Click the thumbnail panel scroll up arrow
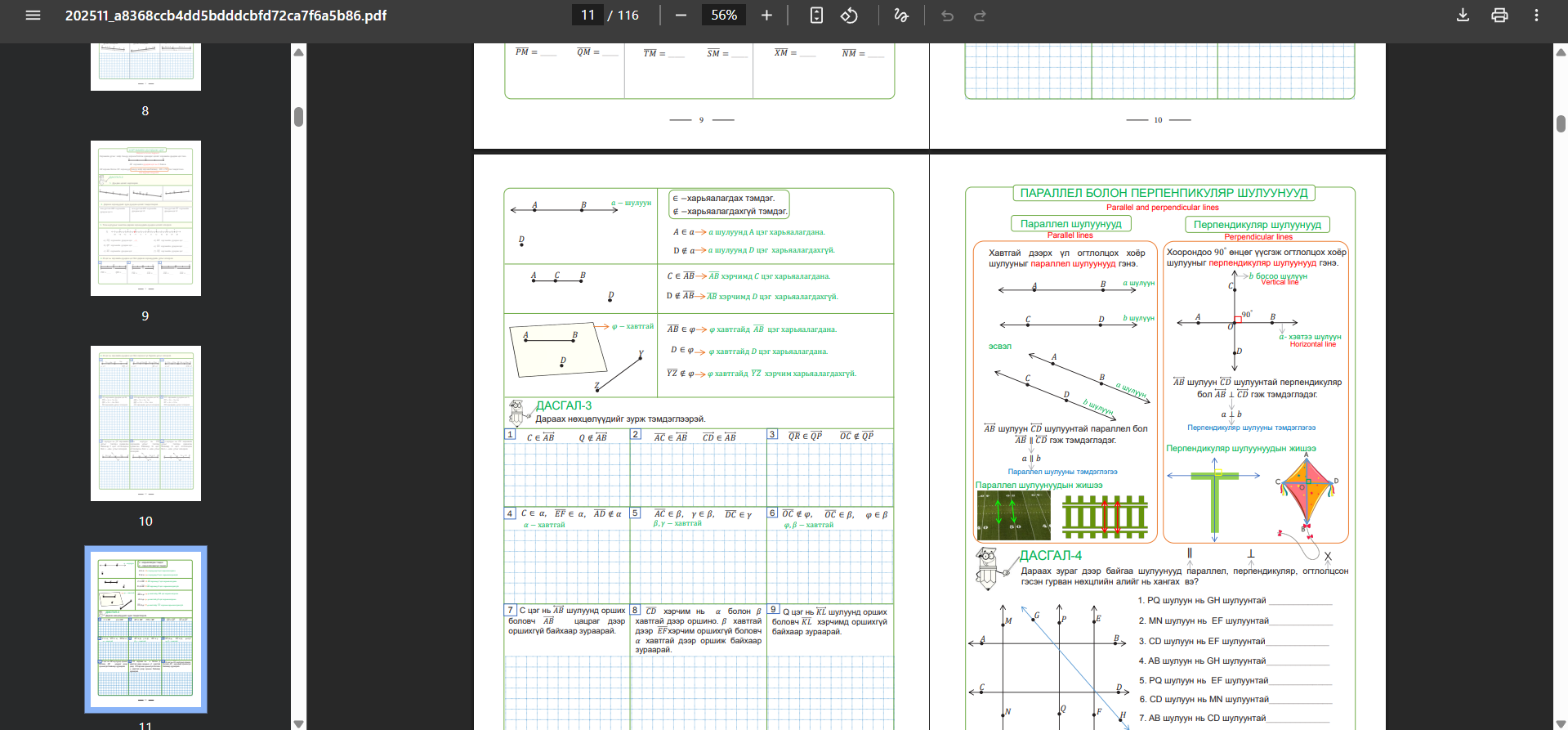Viewport: 1568px width, 730px height. click(x=299, y=52)
